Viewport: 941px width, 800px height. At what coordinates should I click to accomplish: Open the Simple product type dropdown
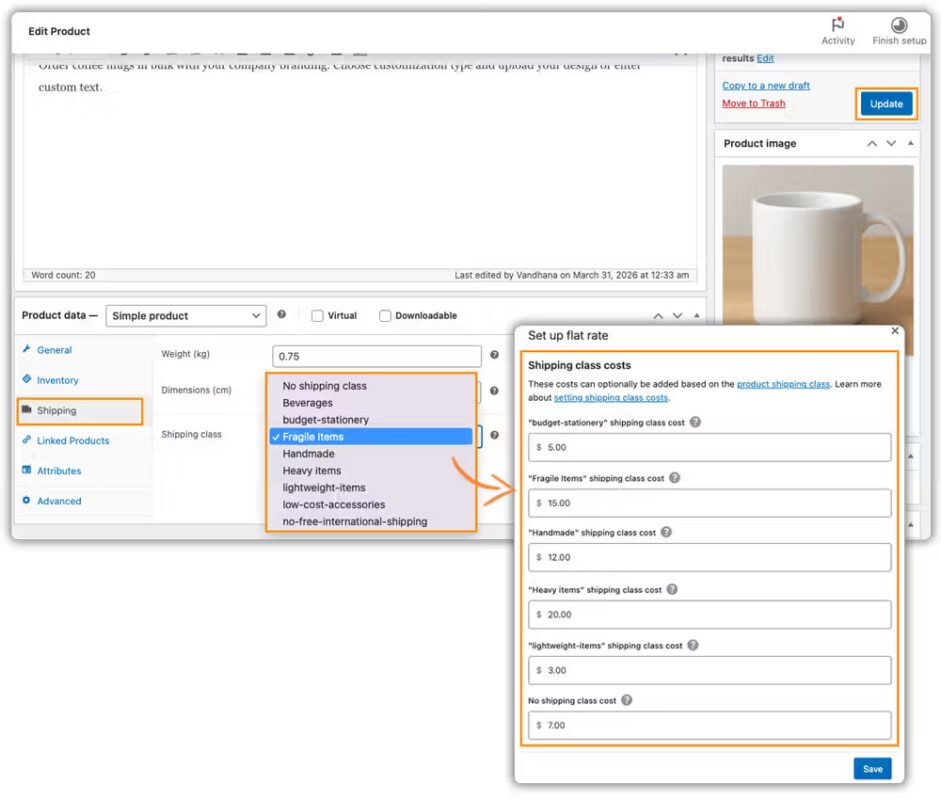(186, 316)
